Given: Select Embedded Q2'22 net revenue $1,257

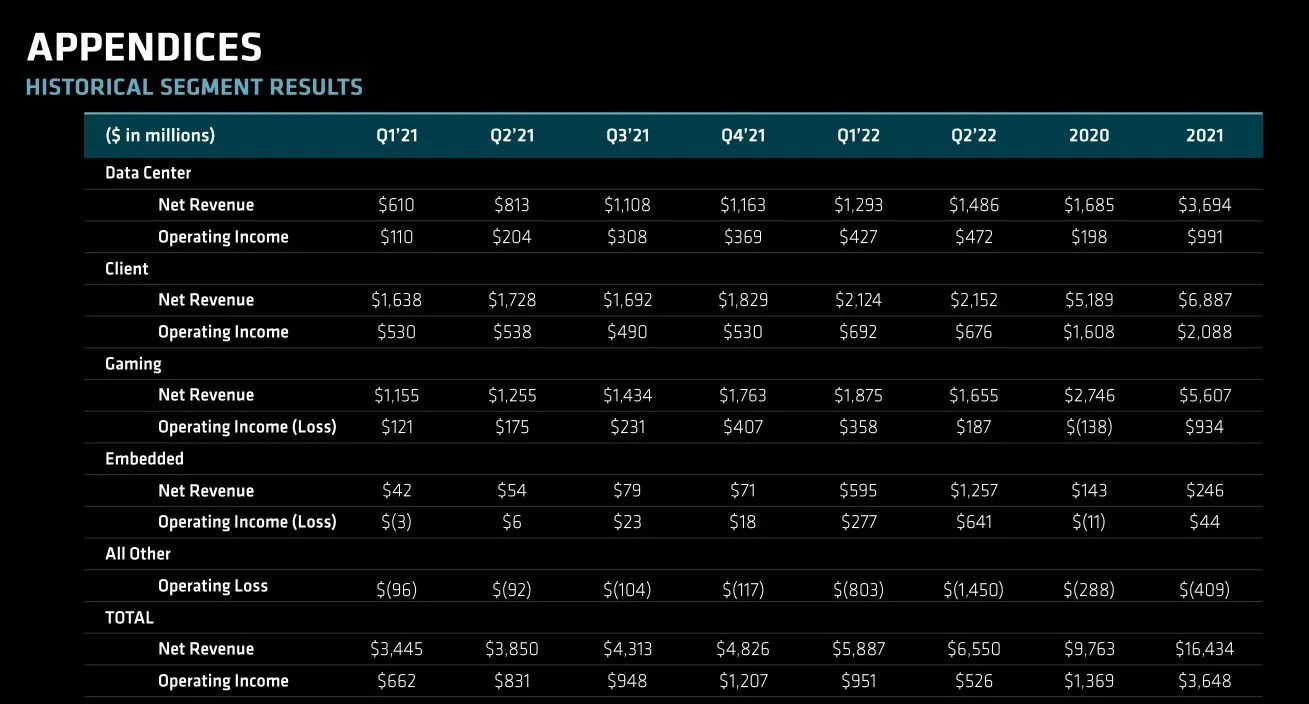Looking at the screenshot, I should 974,491.
